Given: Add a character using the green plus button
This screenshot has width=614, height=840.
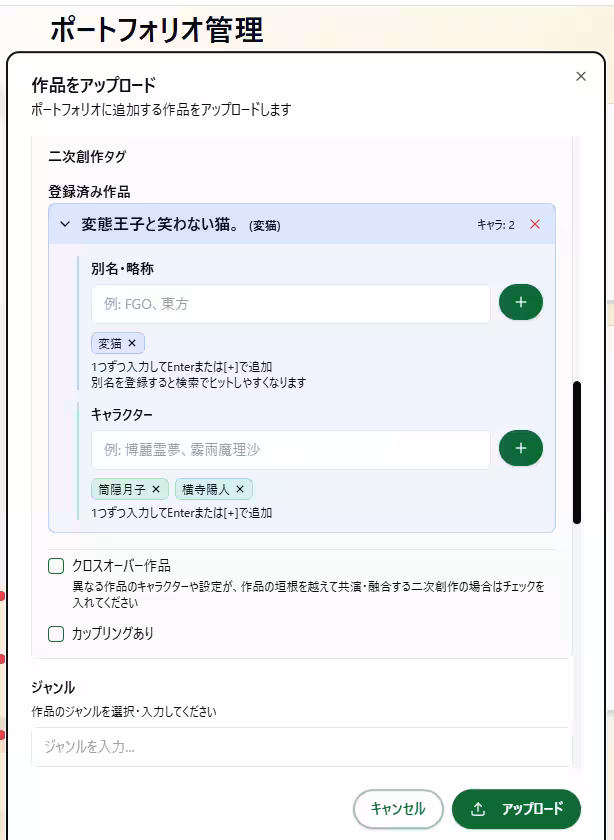Looking at the screenshot, I should pyautogui.click(x=520, y=448).
